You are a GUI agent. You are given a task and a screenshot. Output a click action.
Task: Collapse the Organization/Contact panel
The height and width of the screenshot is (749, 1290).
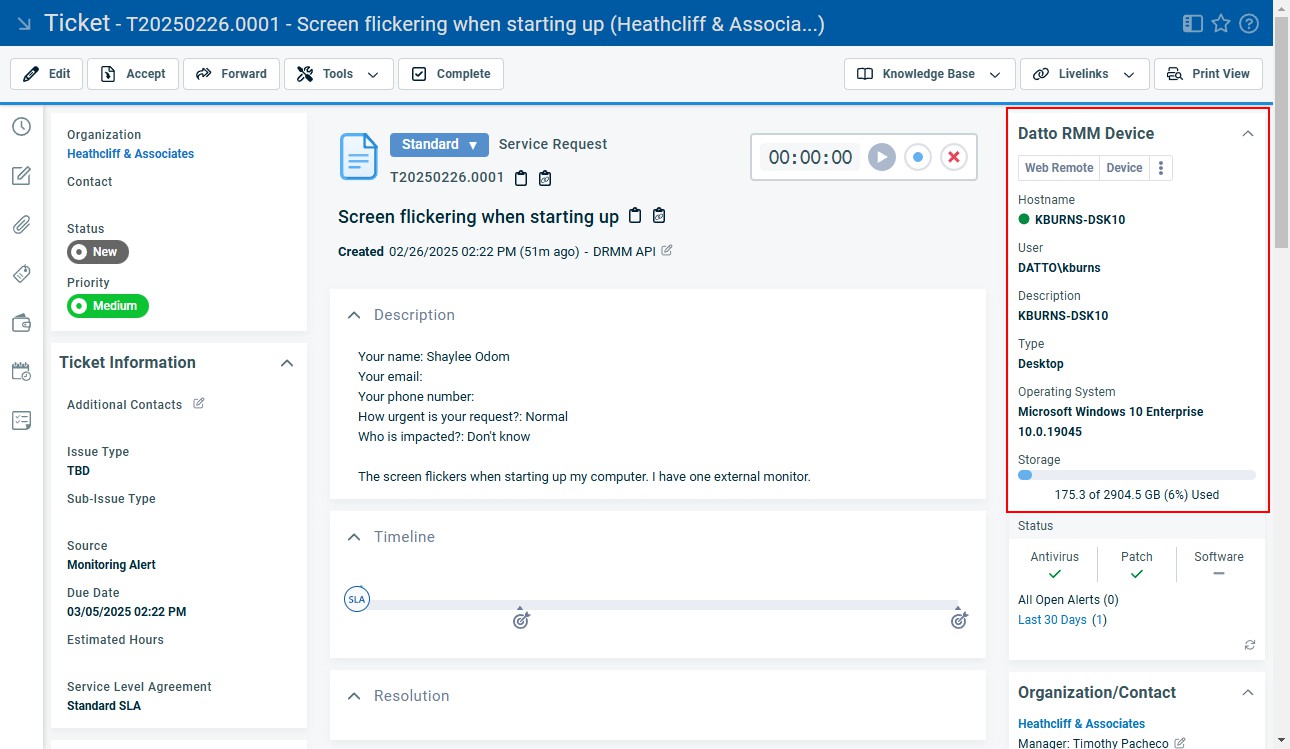1247,692
